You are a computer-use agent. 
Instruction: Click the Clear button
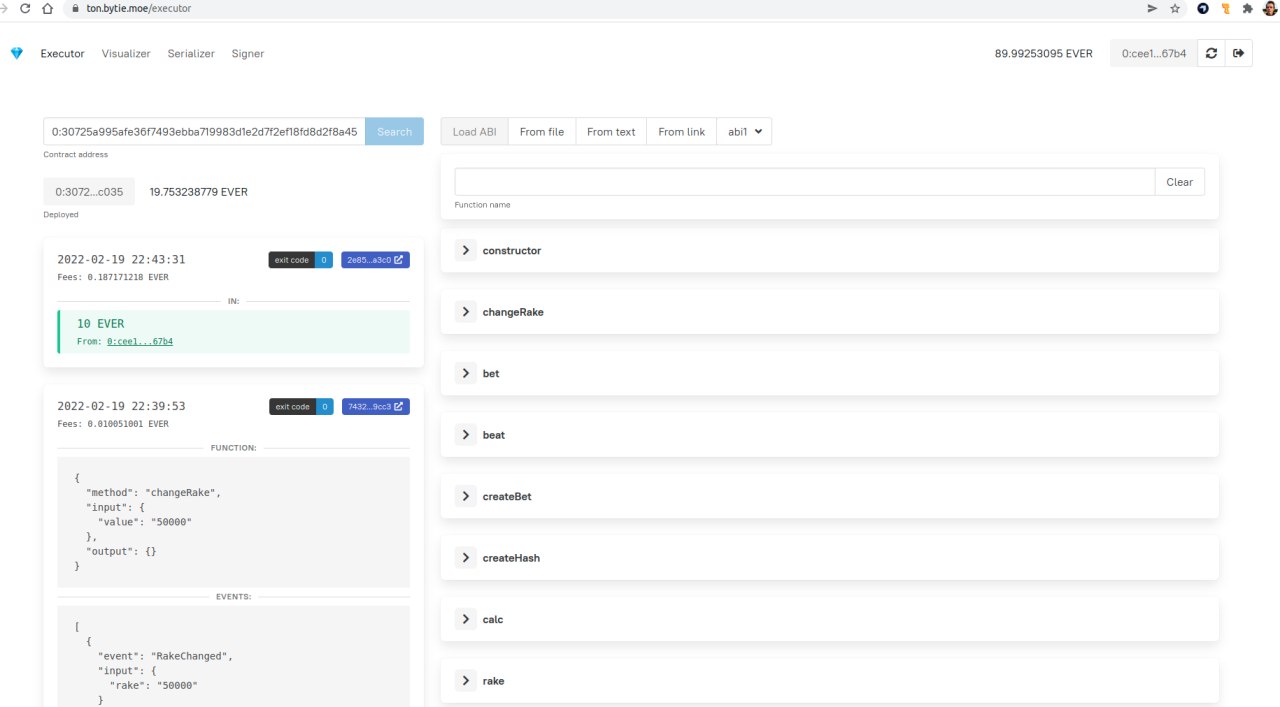coord(1179,182)
